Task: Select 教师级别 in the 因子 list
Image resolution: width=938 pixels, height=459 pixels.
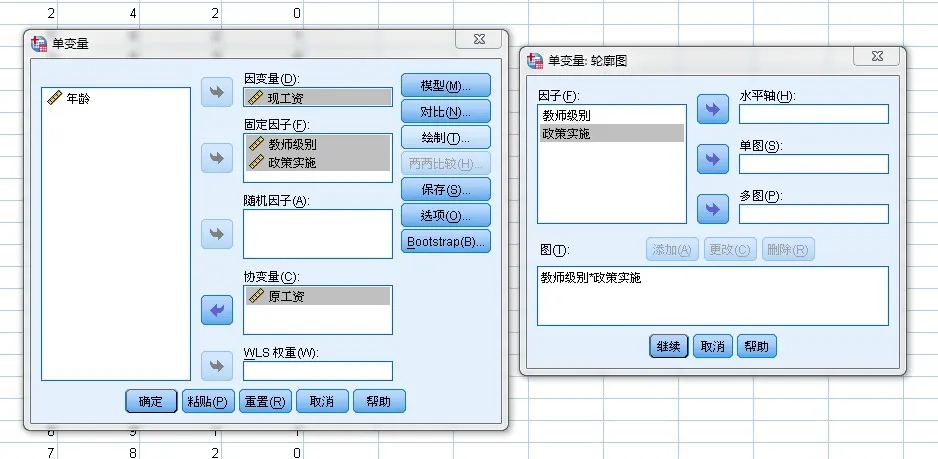Action: click(x=611, y=115)
